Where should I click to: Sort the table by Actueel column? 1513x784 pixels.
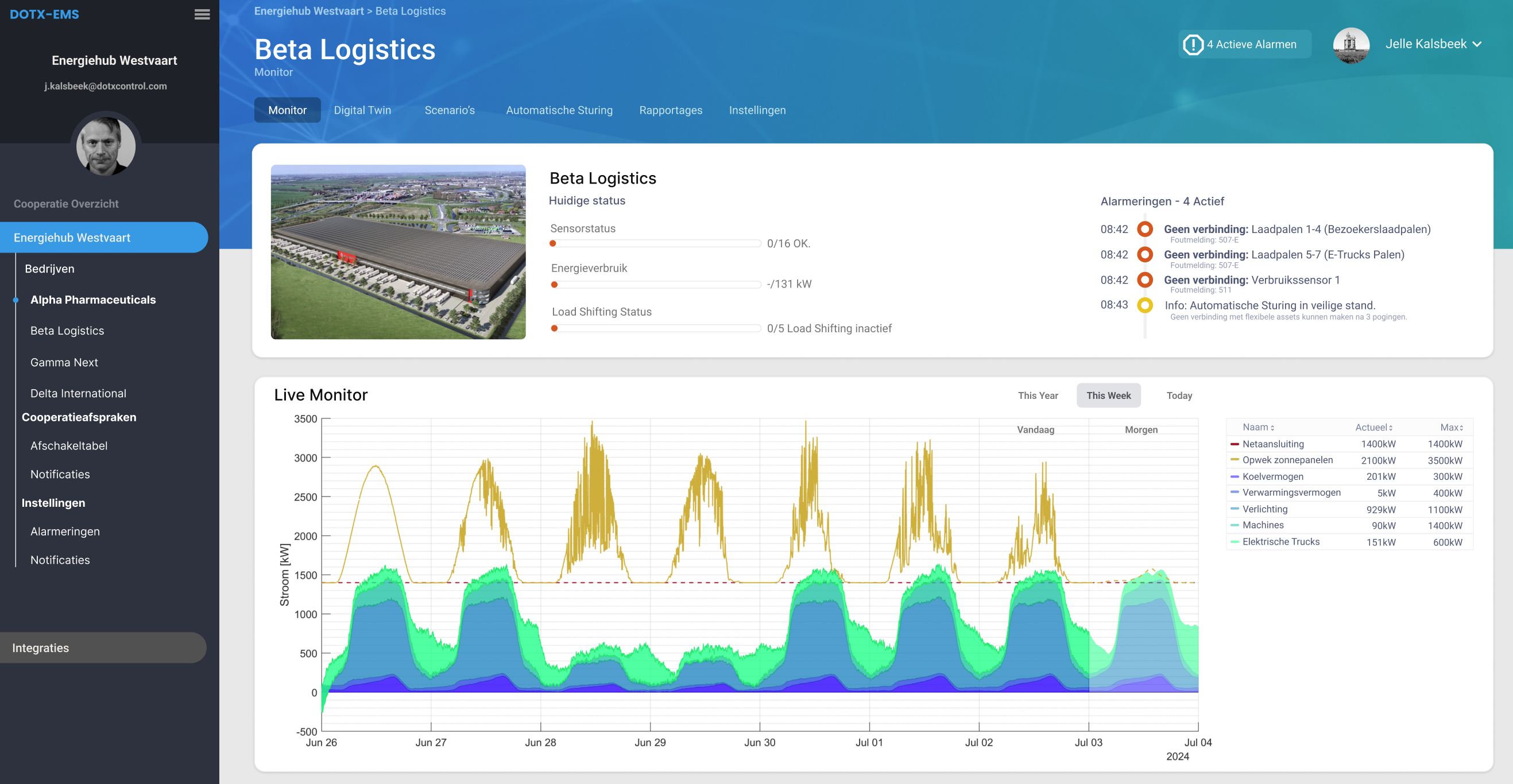tap(1373, 427)
